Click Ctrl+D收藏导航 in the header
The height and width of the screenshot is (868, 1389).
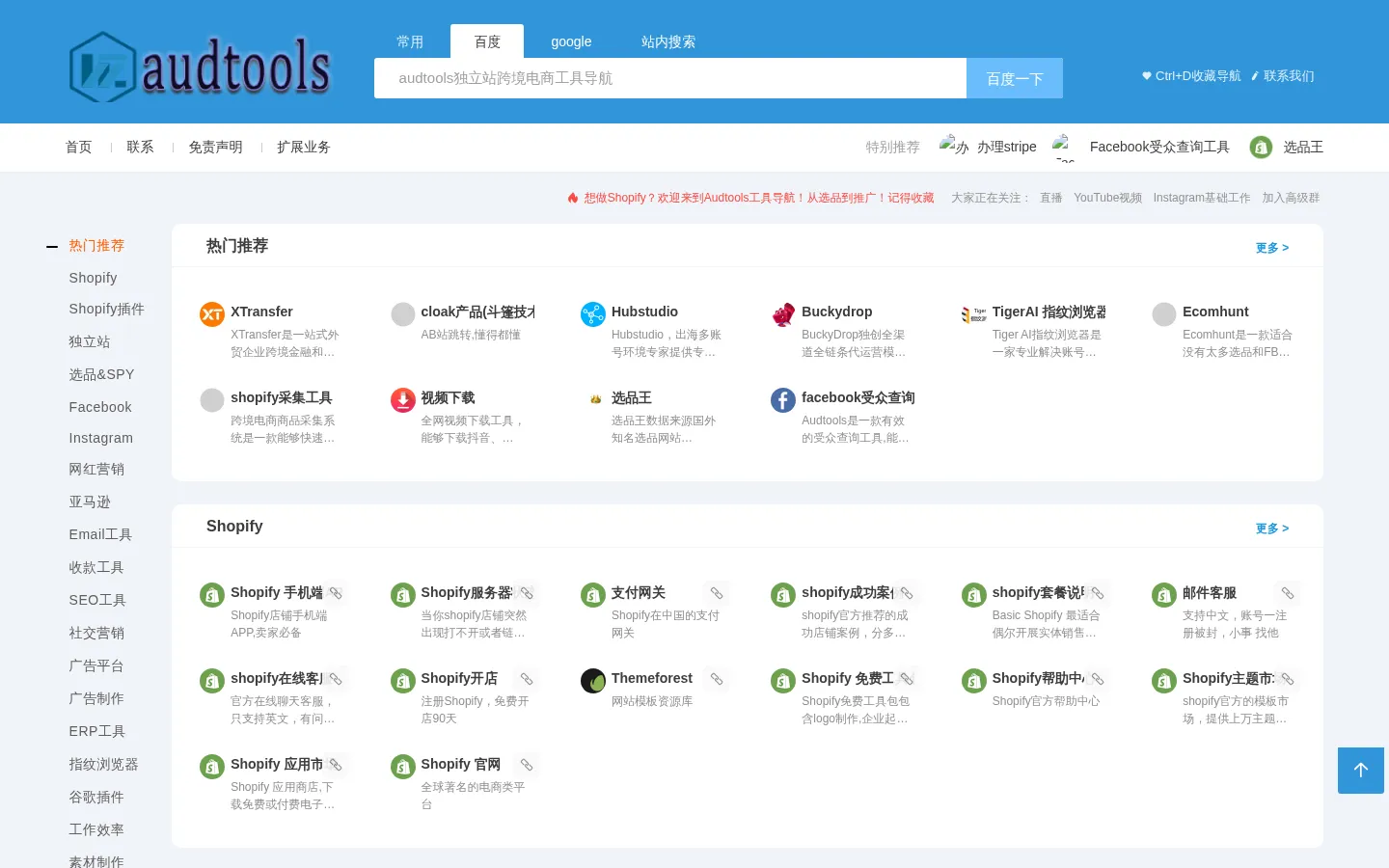click(1191, 75)
